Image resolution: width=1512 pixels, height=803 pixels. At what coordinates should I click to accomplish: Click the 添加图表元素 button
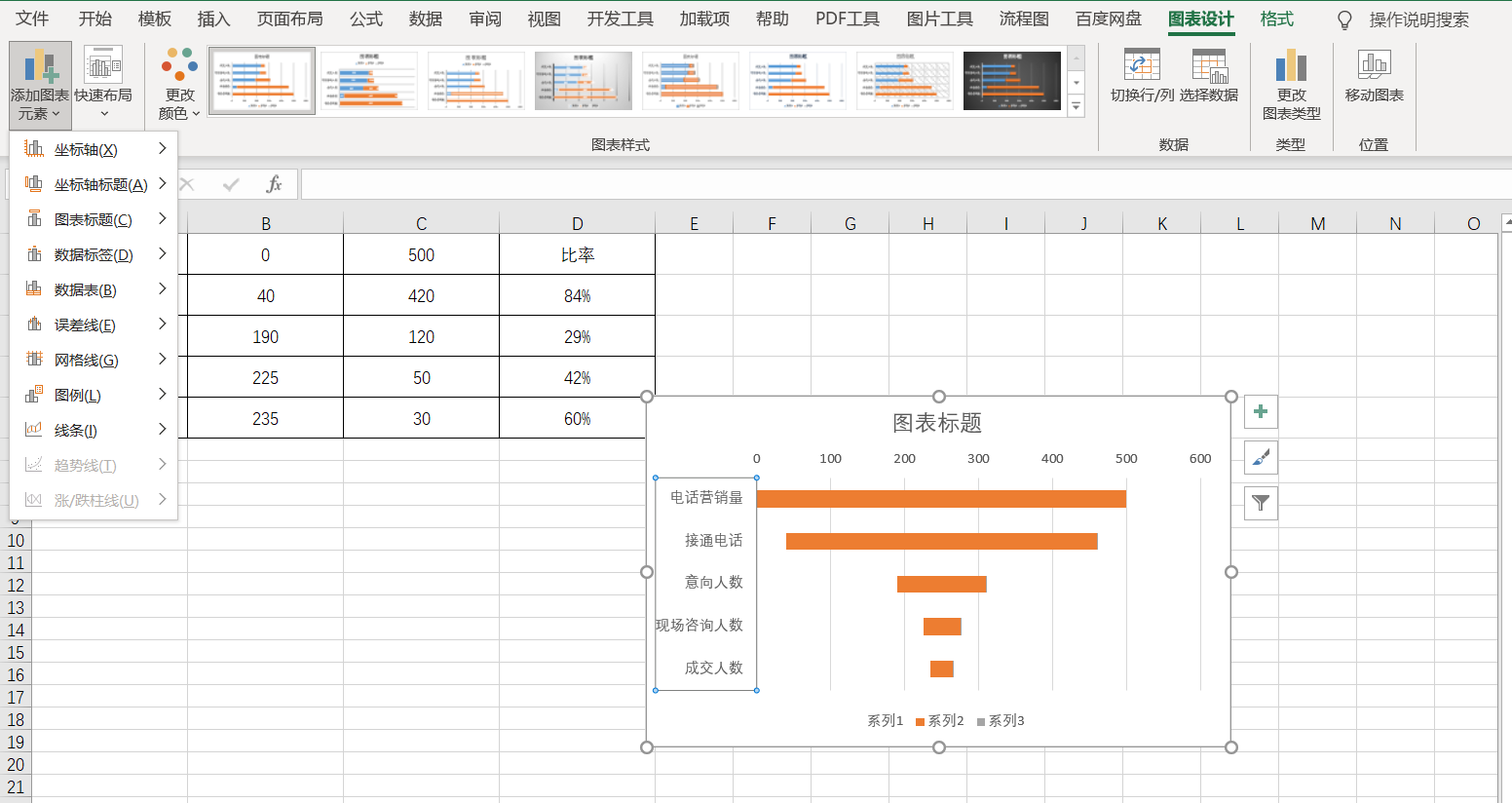click(x=40, y=86)
